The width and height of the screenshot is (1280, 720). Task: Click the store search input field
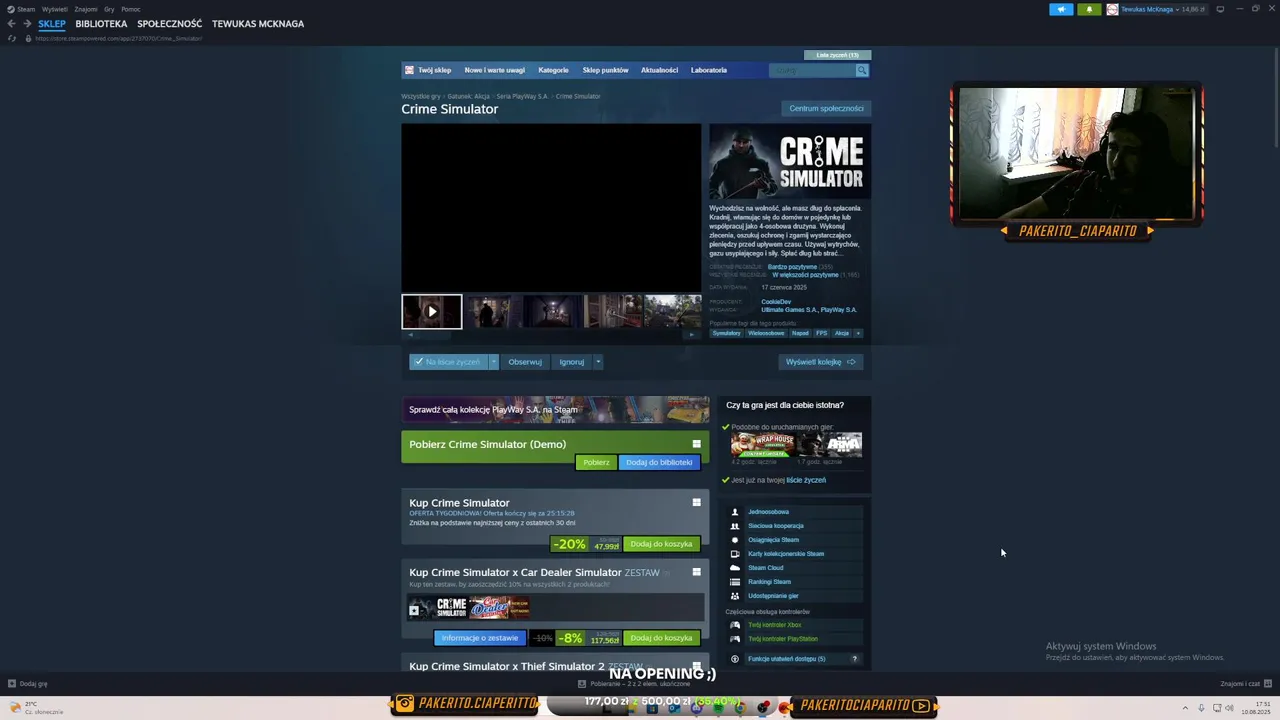click(812, 70)
